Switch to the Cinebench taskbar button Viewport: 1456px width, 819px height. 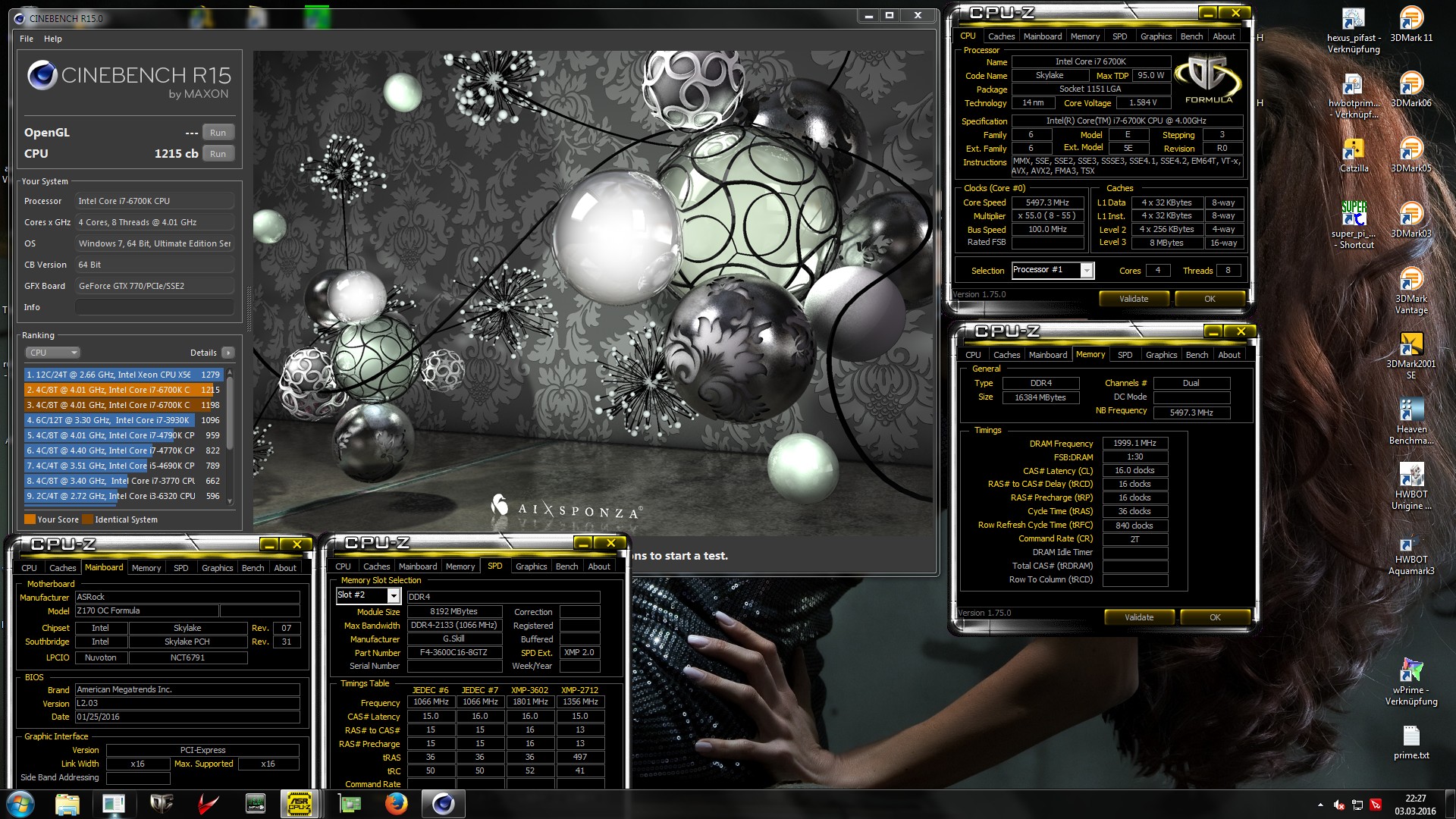[x=443, y=804]
